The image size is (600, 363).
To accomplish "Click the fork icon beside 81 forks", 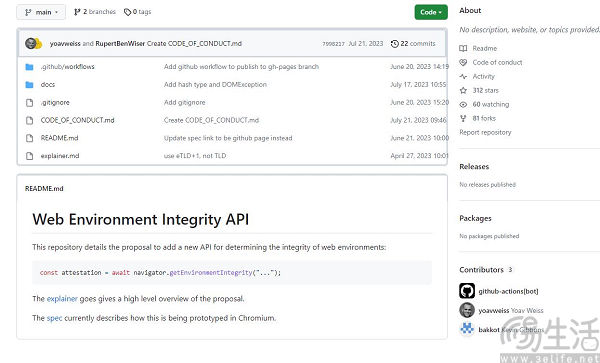I will pos(463,119).
